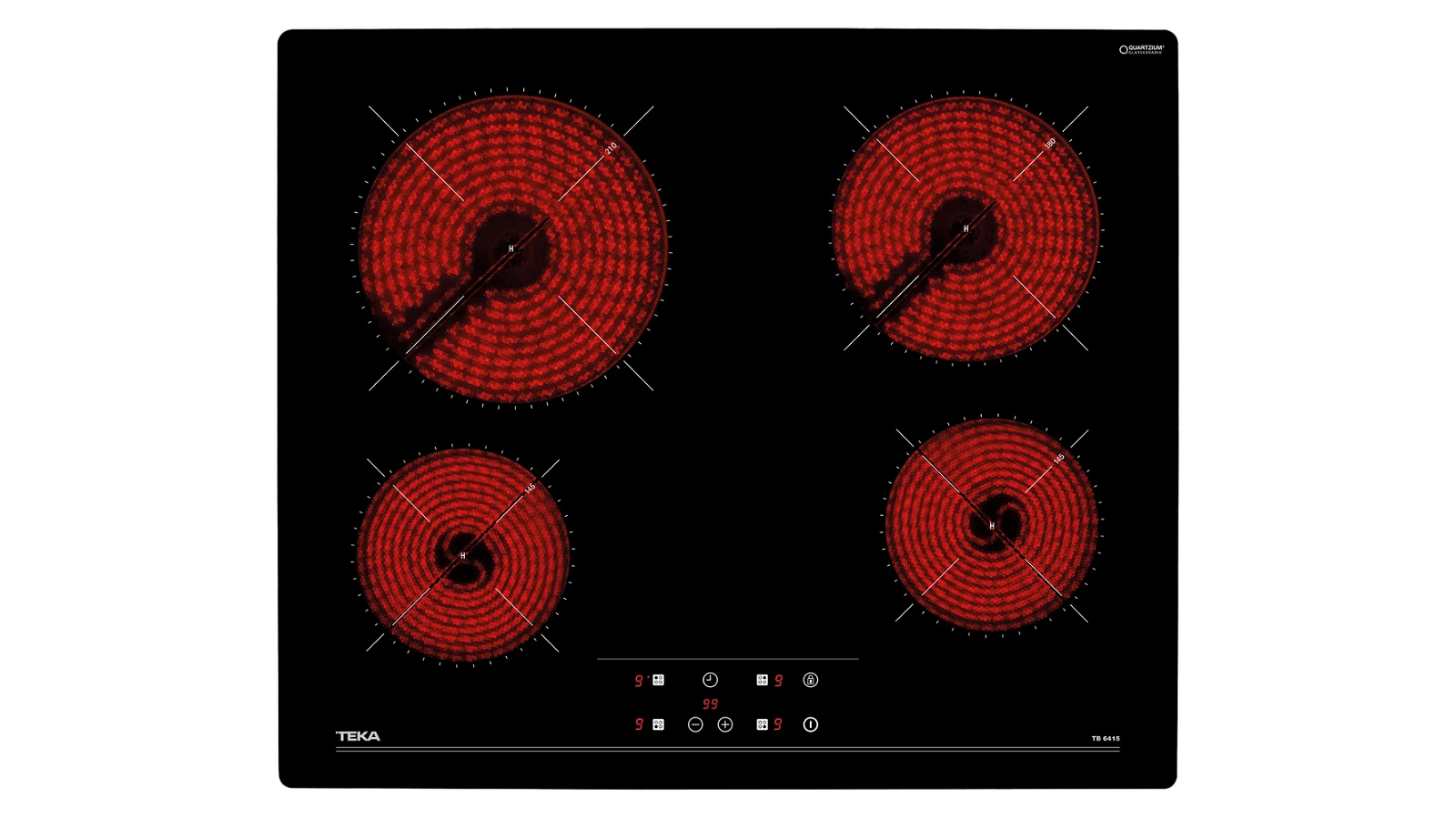Click the TEKA brand logo
Viewport: 1456px width, 819px height.
click(359, 736)
